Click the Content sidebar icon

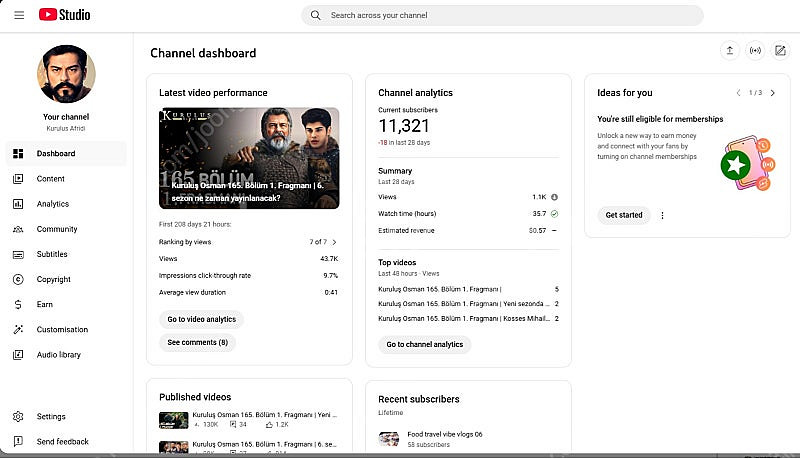(18, 179)
